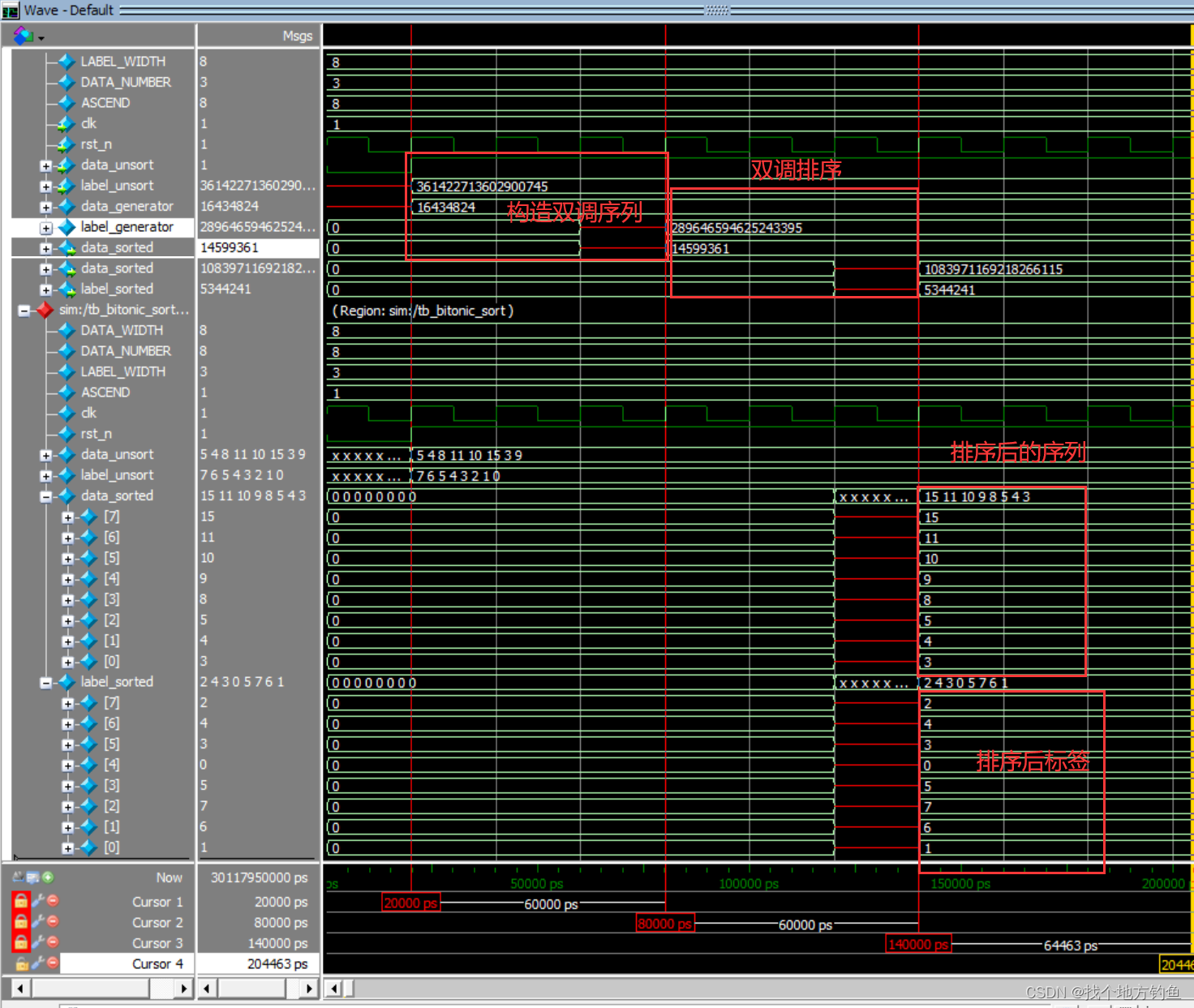Expand data_generator signal
The width and height of the screenshot is (1194, 1008).
click(x=45, y=208)
